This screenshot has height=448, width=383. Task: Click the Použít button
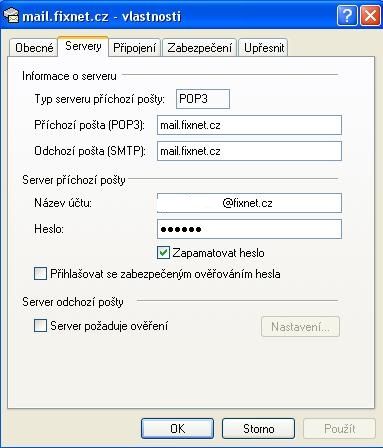point(339,428)
